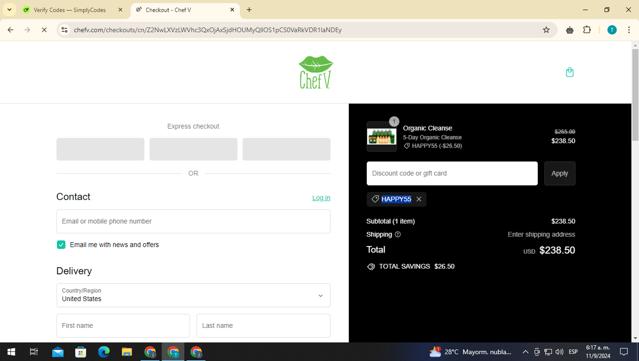Screen dimensions: 639x361
Task: Expand the Country/Region dropdown
Action: pyautogui.click(x=193, y=295)
